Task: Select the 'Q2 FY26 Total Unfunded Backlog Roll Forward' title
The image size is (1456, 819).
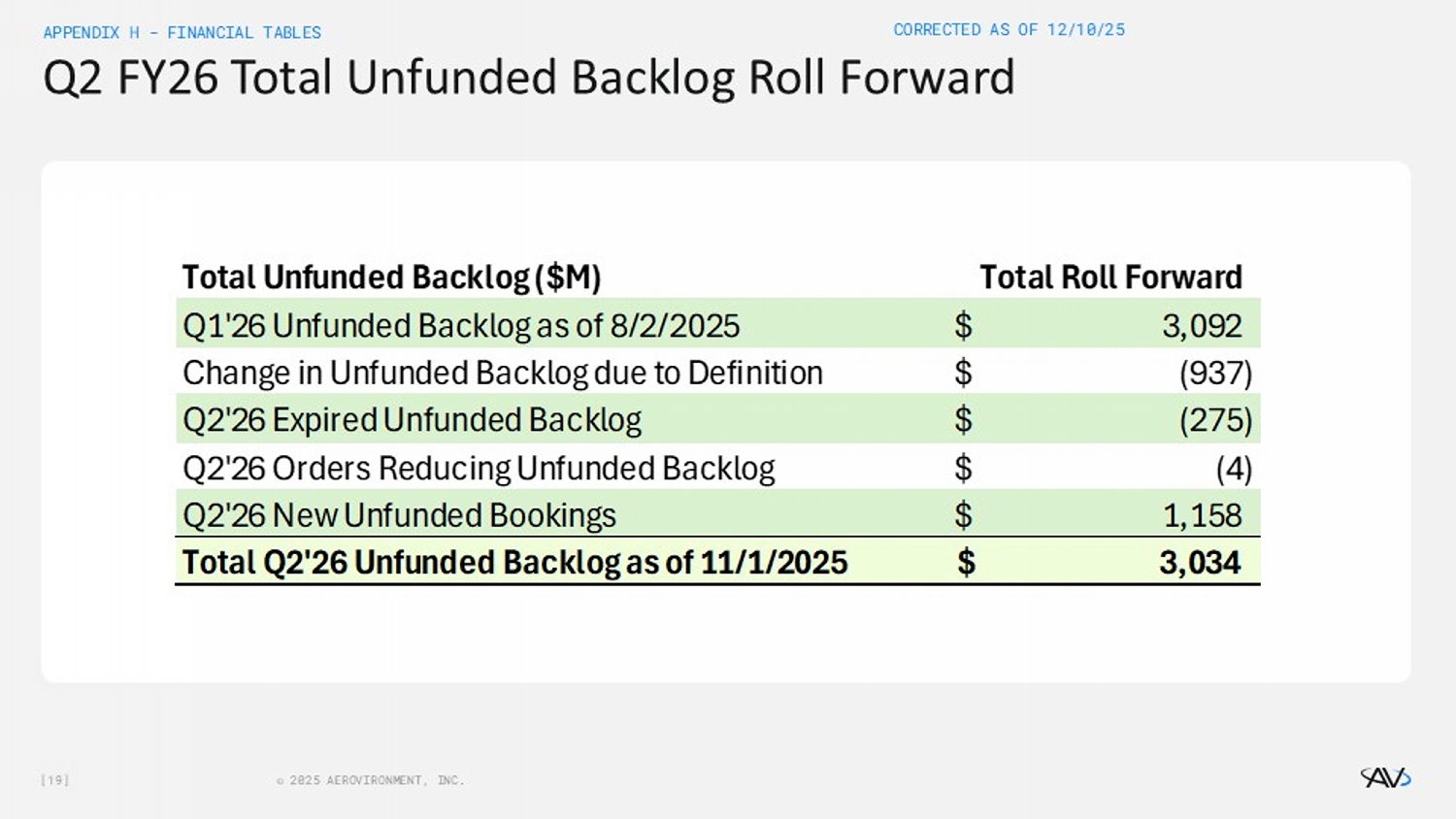Action: (528, 78)
